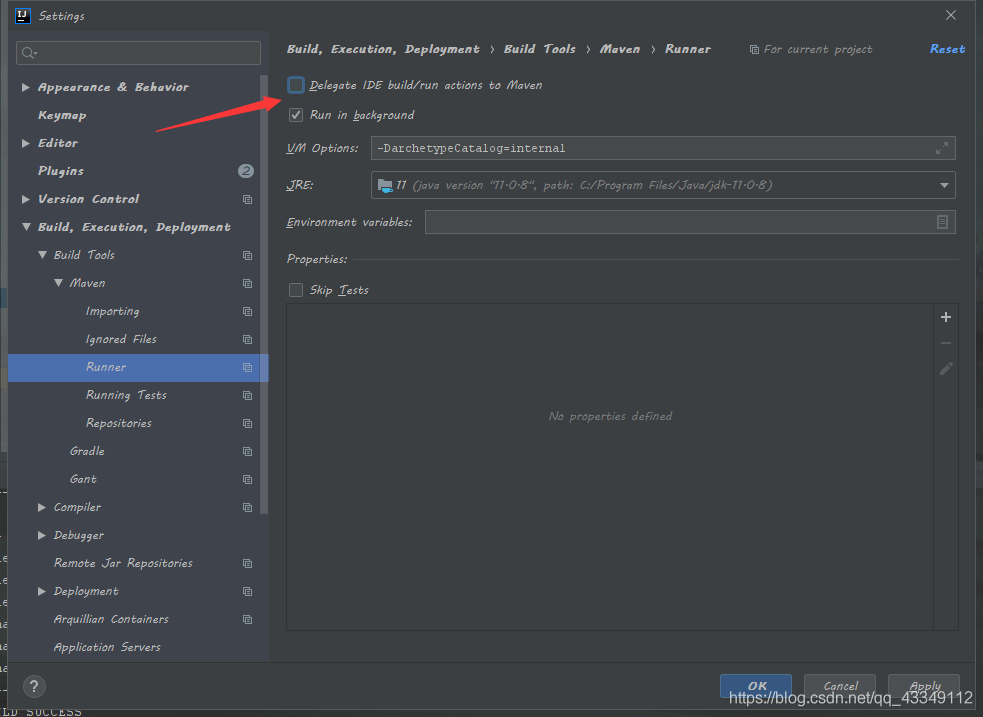The width and height of the screenshot is (983, 717).
Task: Click the project-level icon beside Runner
Action: click(x=248, y=367)
